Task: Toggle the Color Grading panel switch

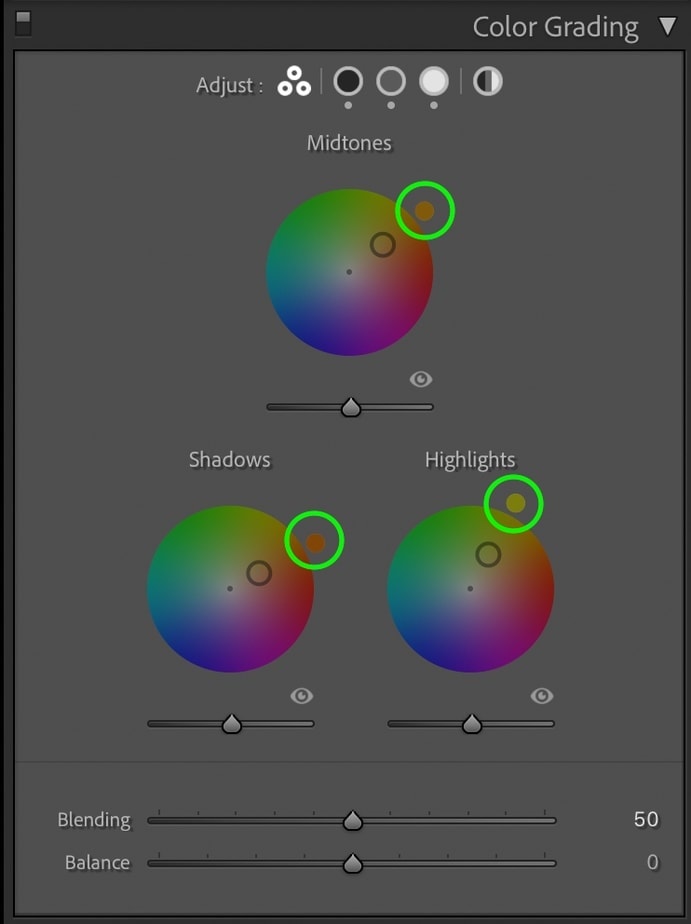Action: [23, 24]
